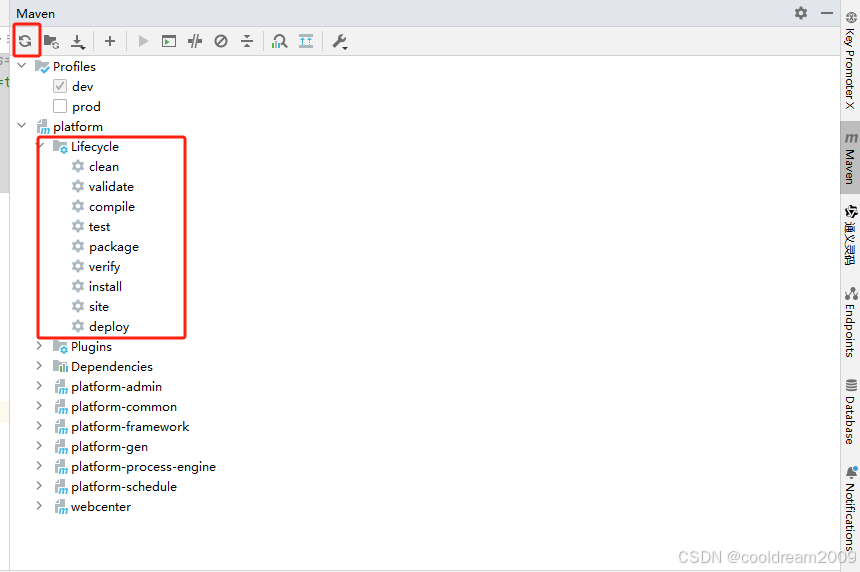
Task: Select the Maven side tab
Action: point(850,157)
